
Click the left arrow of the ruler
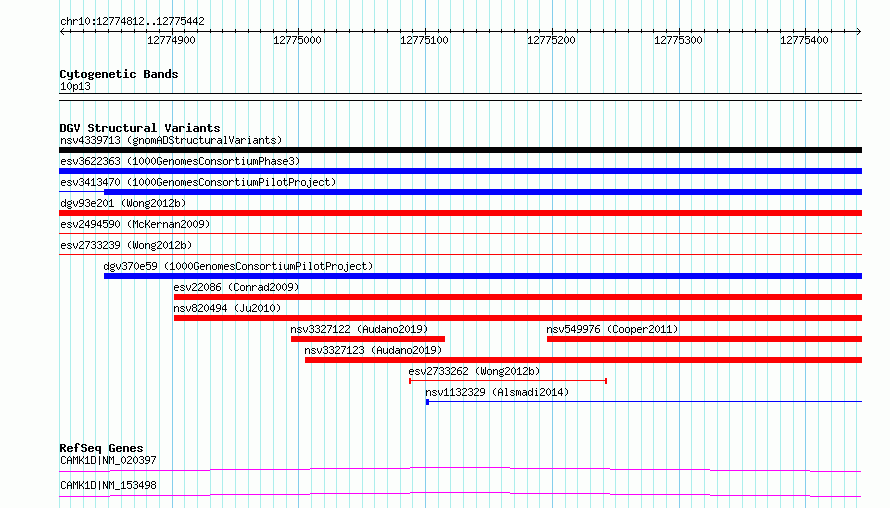point(62,31)
